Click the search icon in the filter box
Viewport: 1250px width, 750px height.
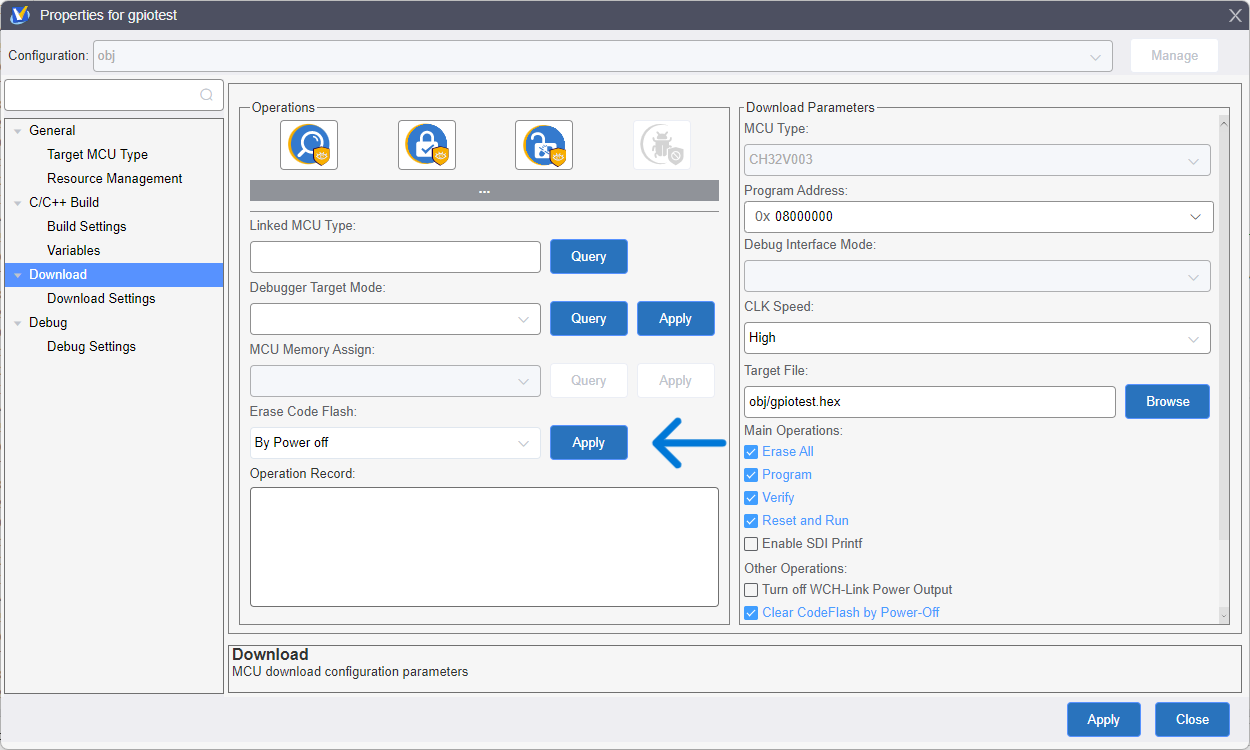coord(206,95)
